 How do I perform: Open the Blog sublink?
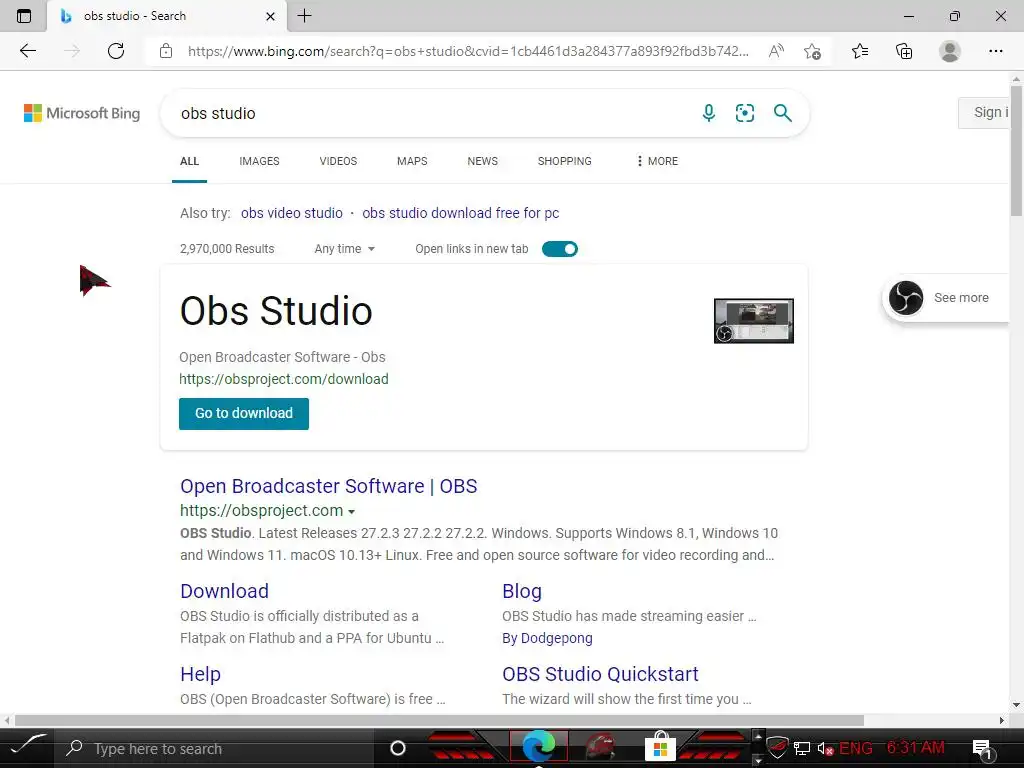pyautogui.click(x=522, y=591)
